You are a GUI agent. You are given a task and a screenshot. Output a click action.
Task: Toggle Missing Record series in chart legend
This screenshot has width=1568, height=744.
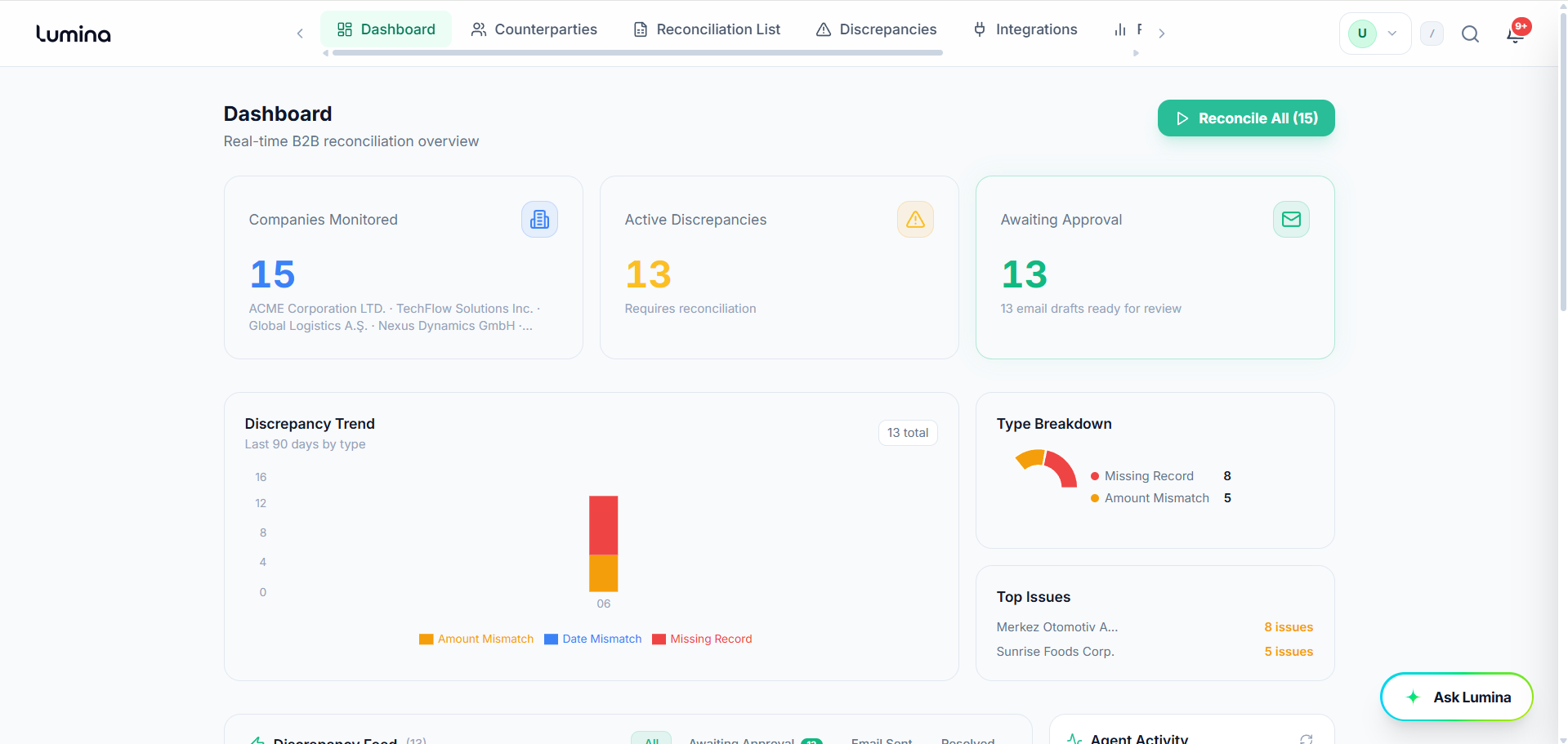click(702, 639)
